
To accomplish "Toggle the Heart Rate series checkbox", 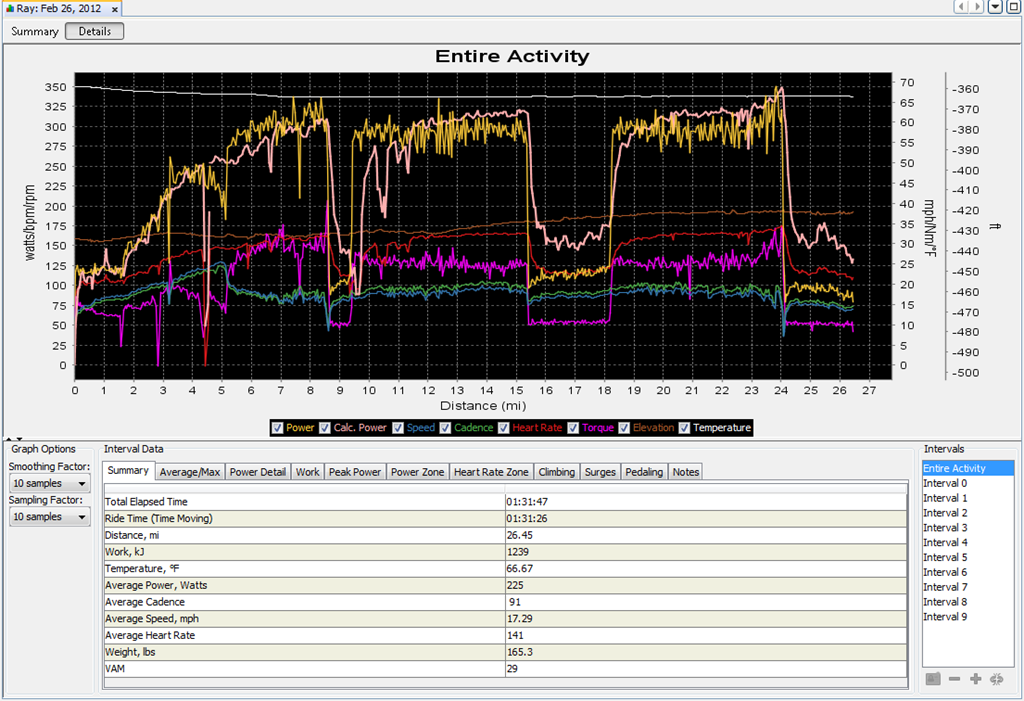I will (x=504, y=428).
